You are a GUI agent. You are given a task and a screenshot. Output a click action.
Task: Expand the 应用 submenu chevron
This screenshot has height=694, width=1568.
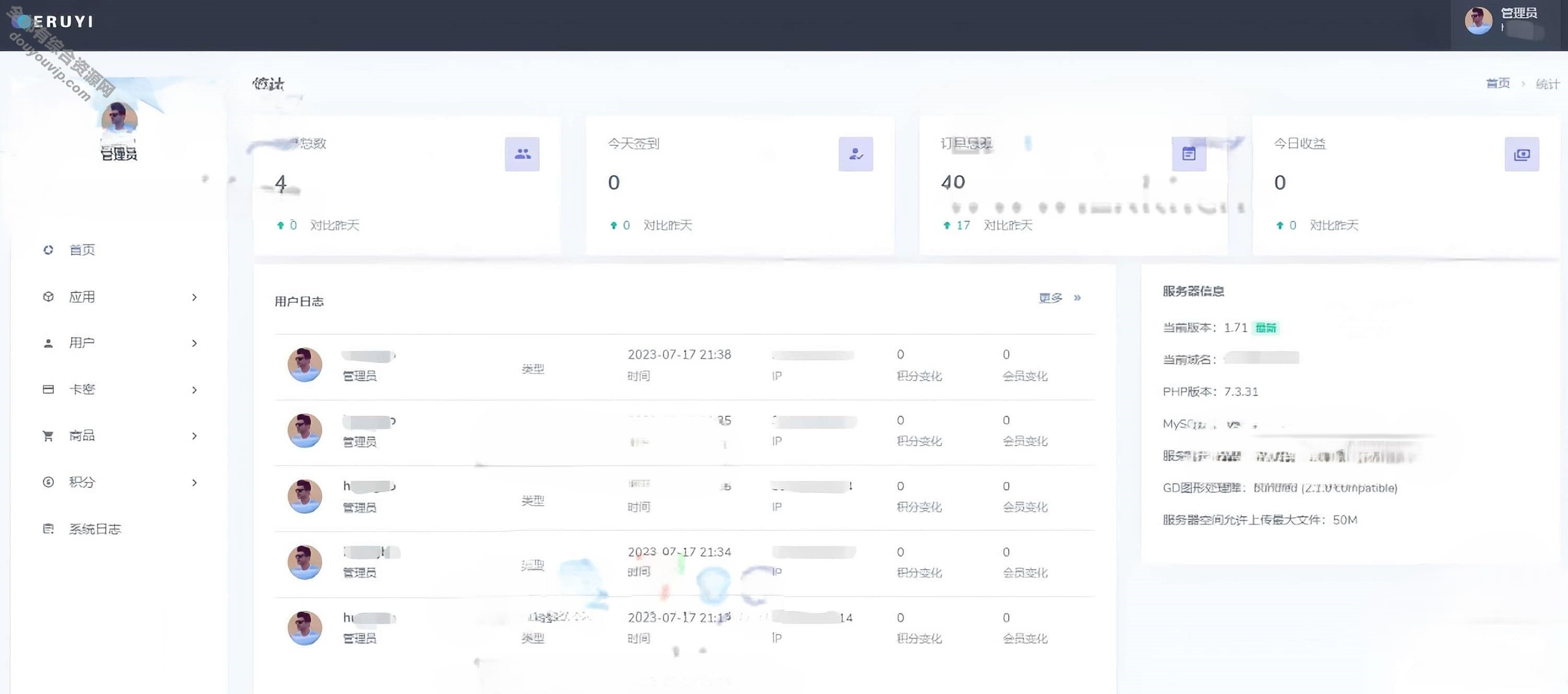pos(194,298)
